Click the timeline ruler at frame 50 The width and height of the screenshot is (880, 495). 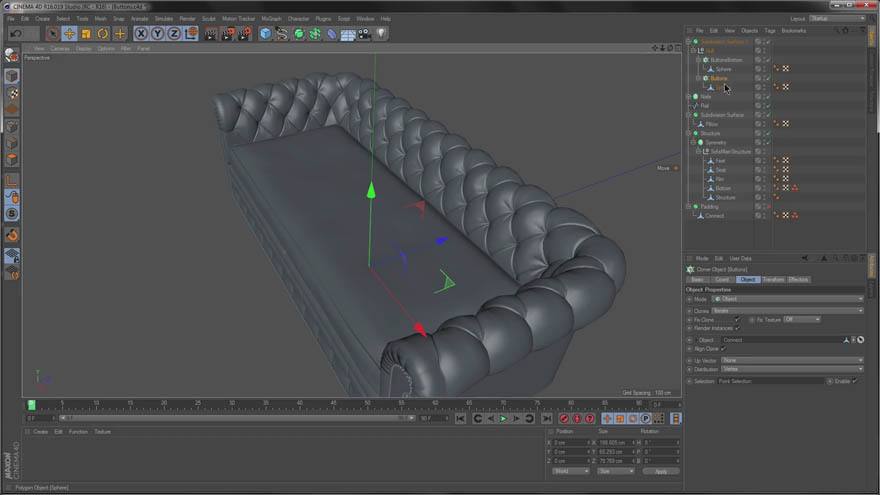pyautogui.click(x=367, y=404)
